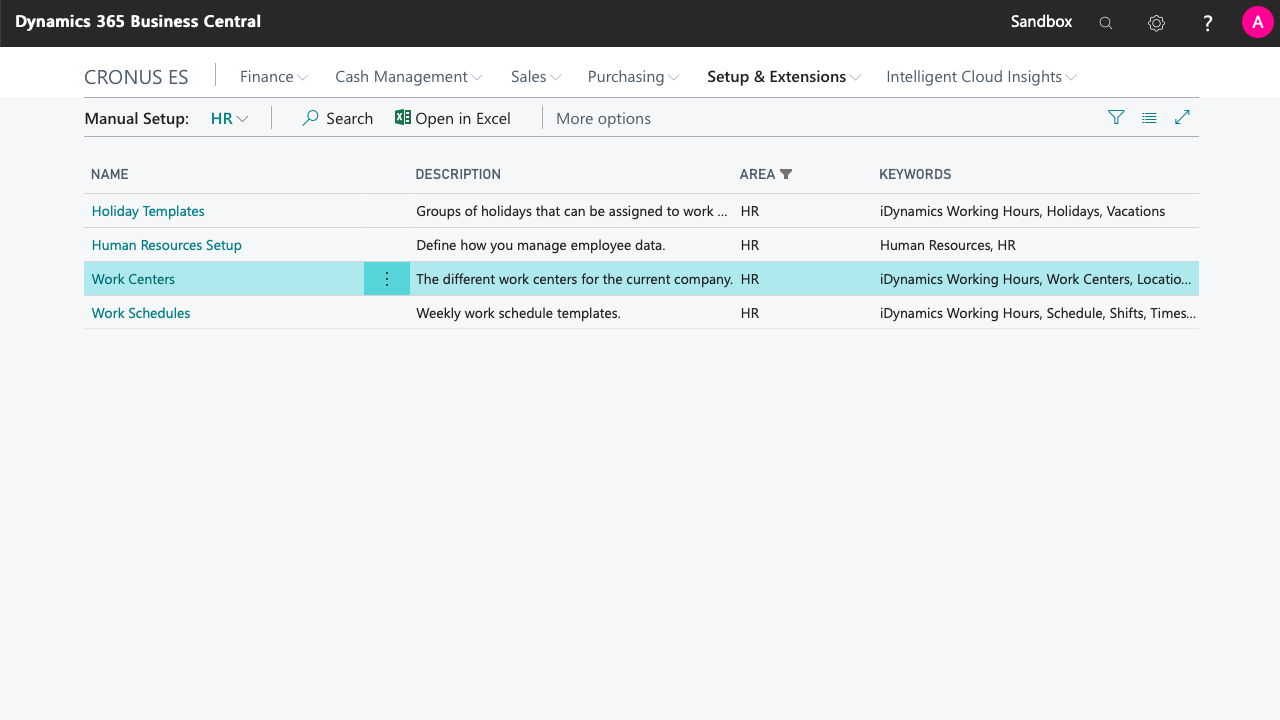This screenshot has width=1280, height=720.
Task: Select the Setup & Extensions menu
Action: tap(777, 76)
